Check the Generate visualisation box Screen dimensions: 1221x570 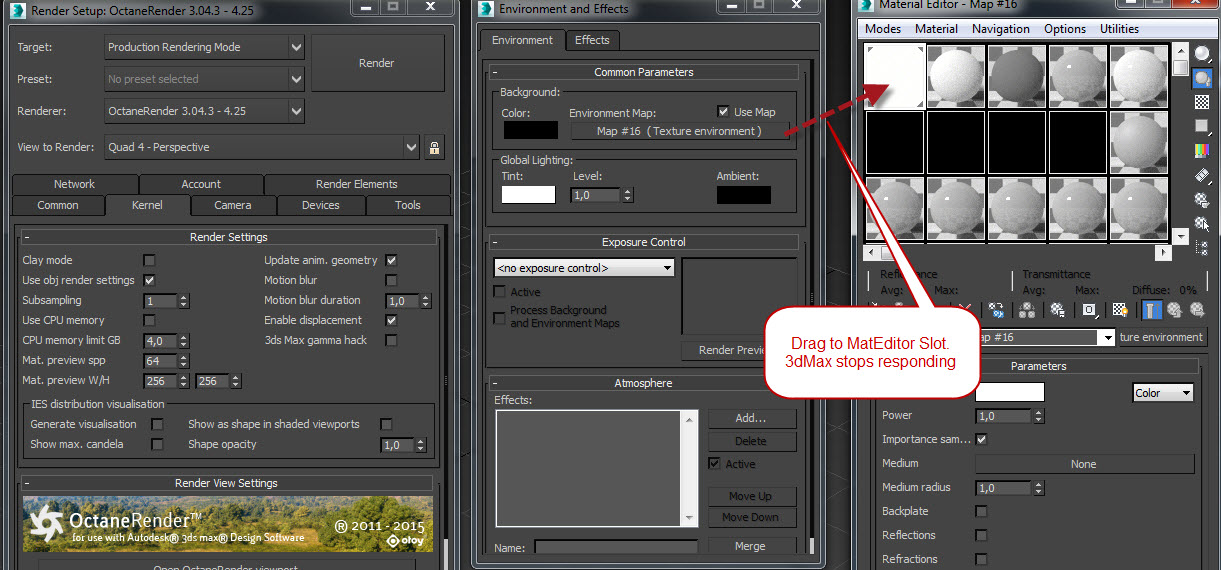157,424
